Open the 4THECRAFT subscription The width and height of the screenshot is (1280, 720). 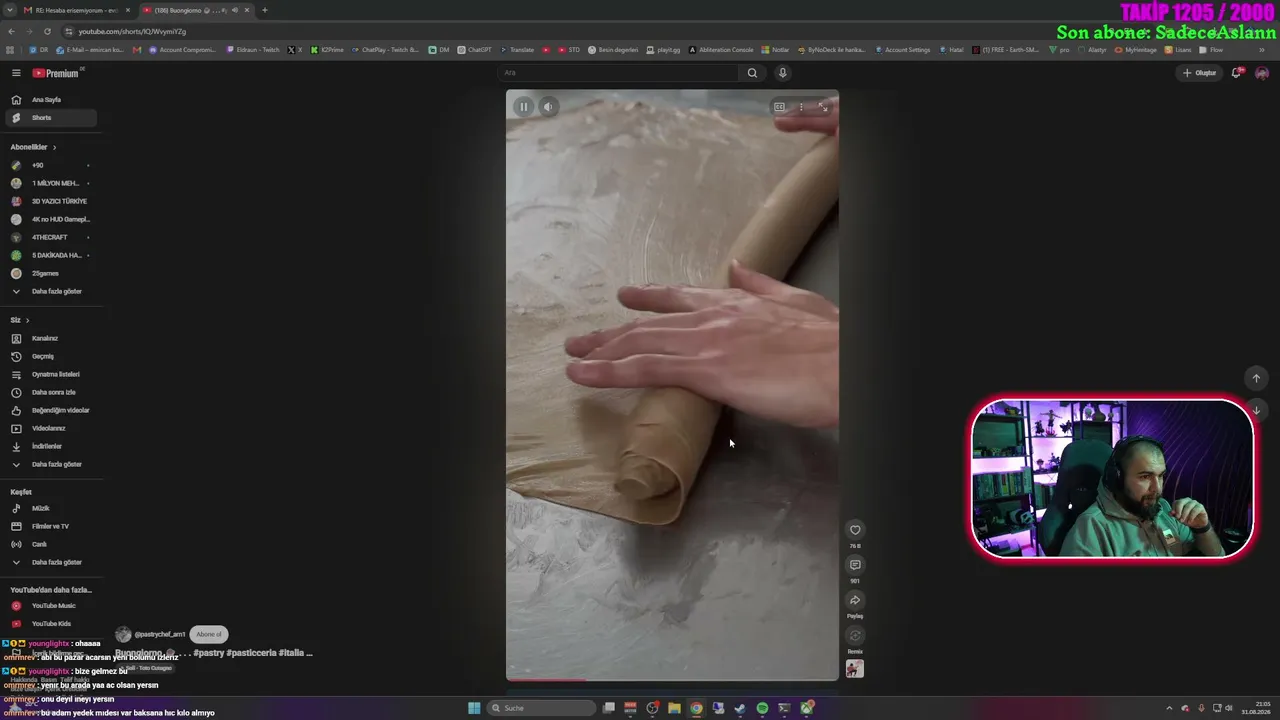(x=50, y=237)
